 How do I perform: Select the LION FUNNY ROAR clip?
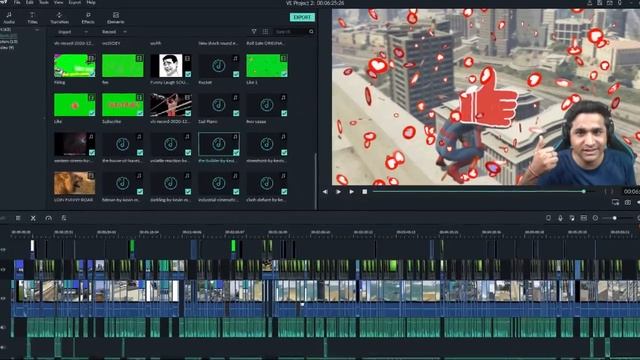tap(74, 183)
